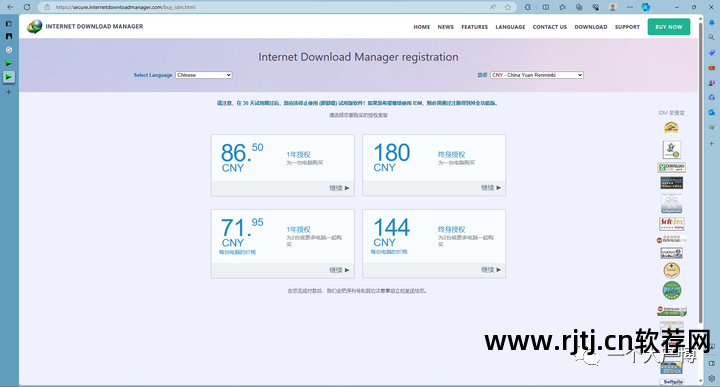Click the Split screen icon in the browser toolbar
Viewport: 720px width, 387px height.
pyautogui.click(x=546, y=7)
